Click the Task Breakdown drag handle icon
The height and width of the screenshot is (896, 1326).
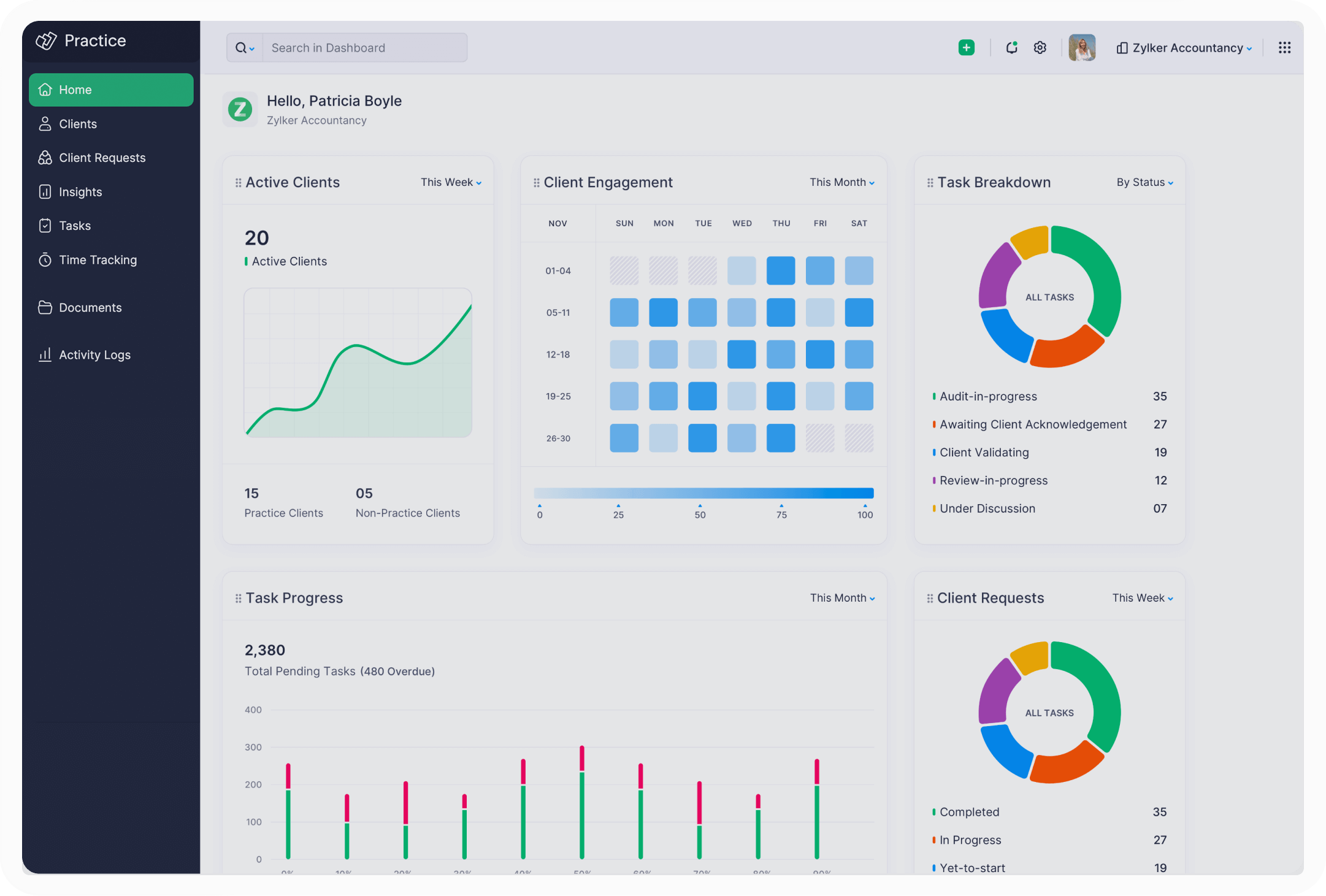coord(930,183)
